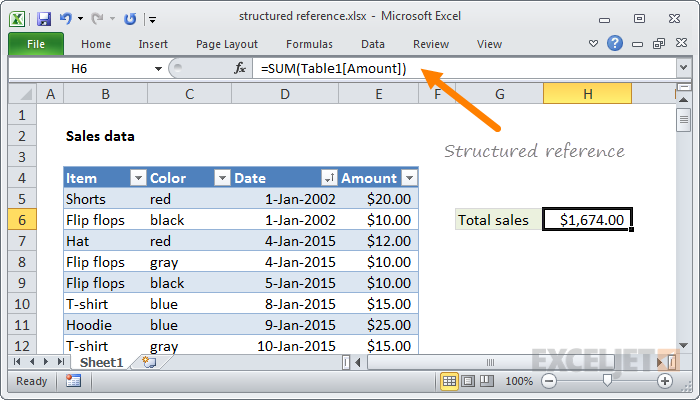Click the vertical scrollbar up arrow
The height and width of the screenshot is (400, 700).
(x=683, y=100)
